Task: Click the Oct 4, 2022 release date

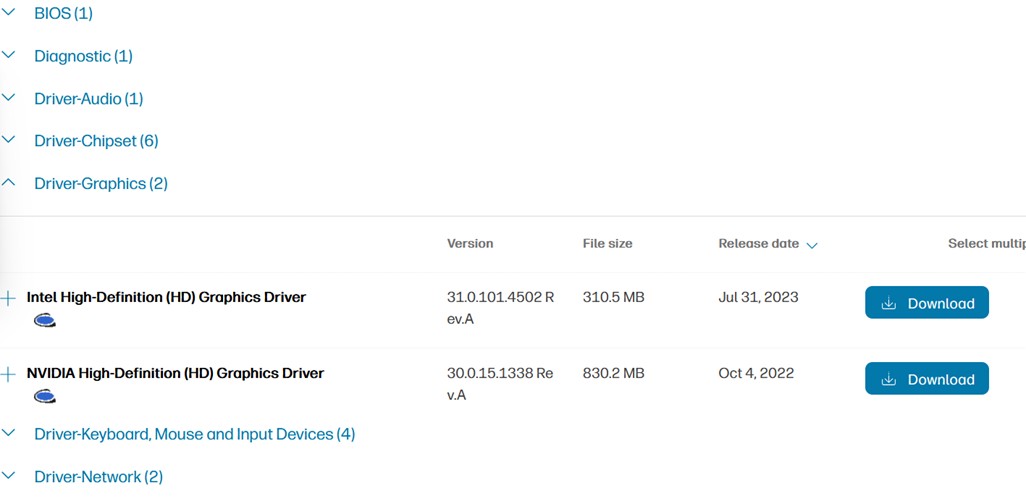Action: coord(756,373)
